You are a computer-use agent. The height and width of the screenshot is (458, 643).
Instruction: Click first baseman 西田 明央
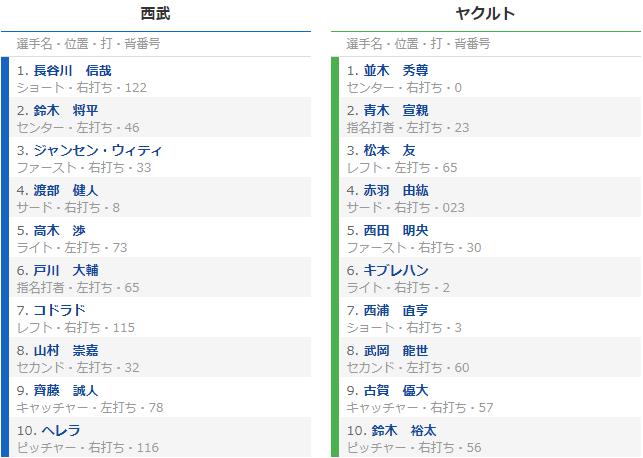(x=394, y=230)
